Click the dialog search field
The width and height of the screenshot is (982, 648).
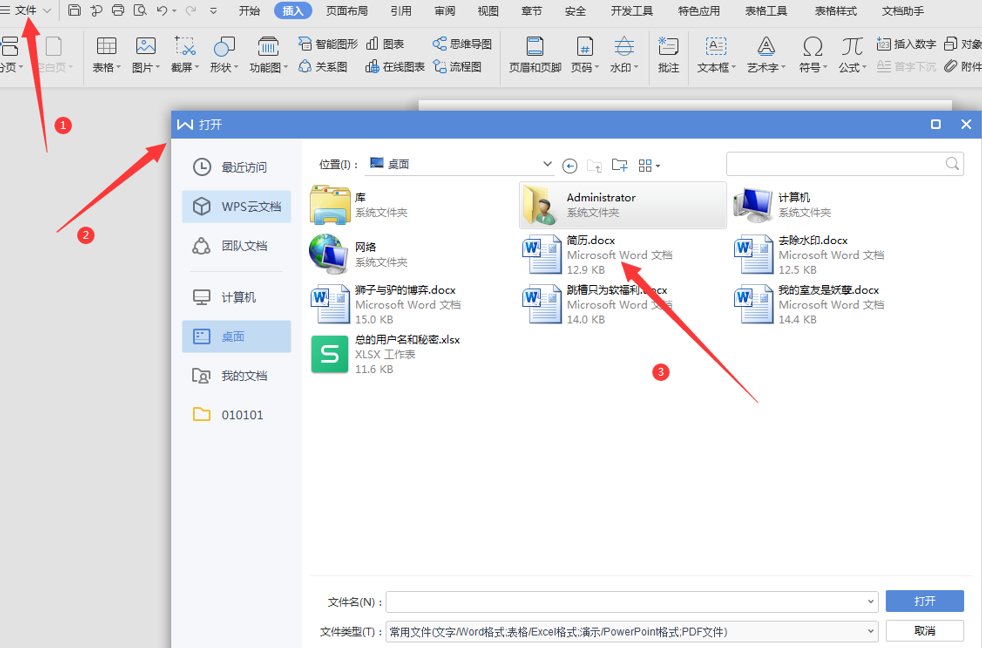coord(844,164)
